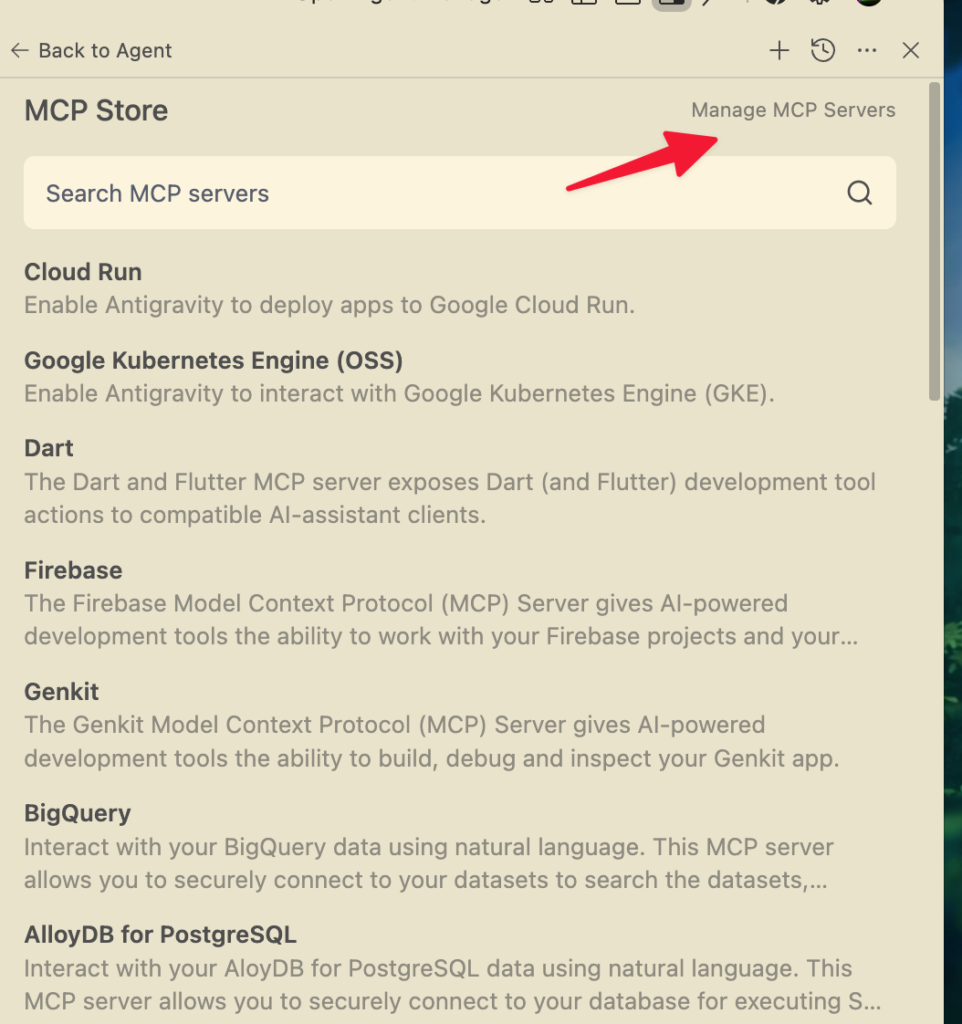Toggle the highlighted secondary sidebar icon
Image resolution: width=962 pixels, height=1024 pixels.
670,5
